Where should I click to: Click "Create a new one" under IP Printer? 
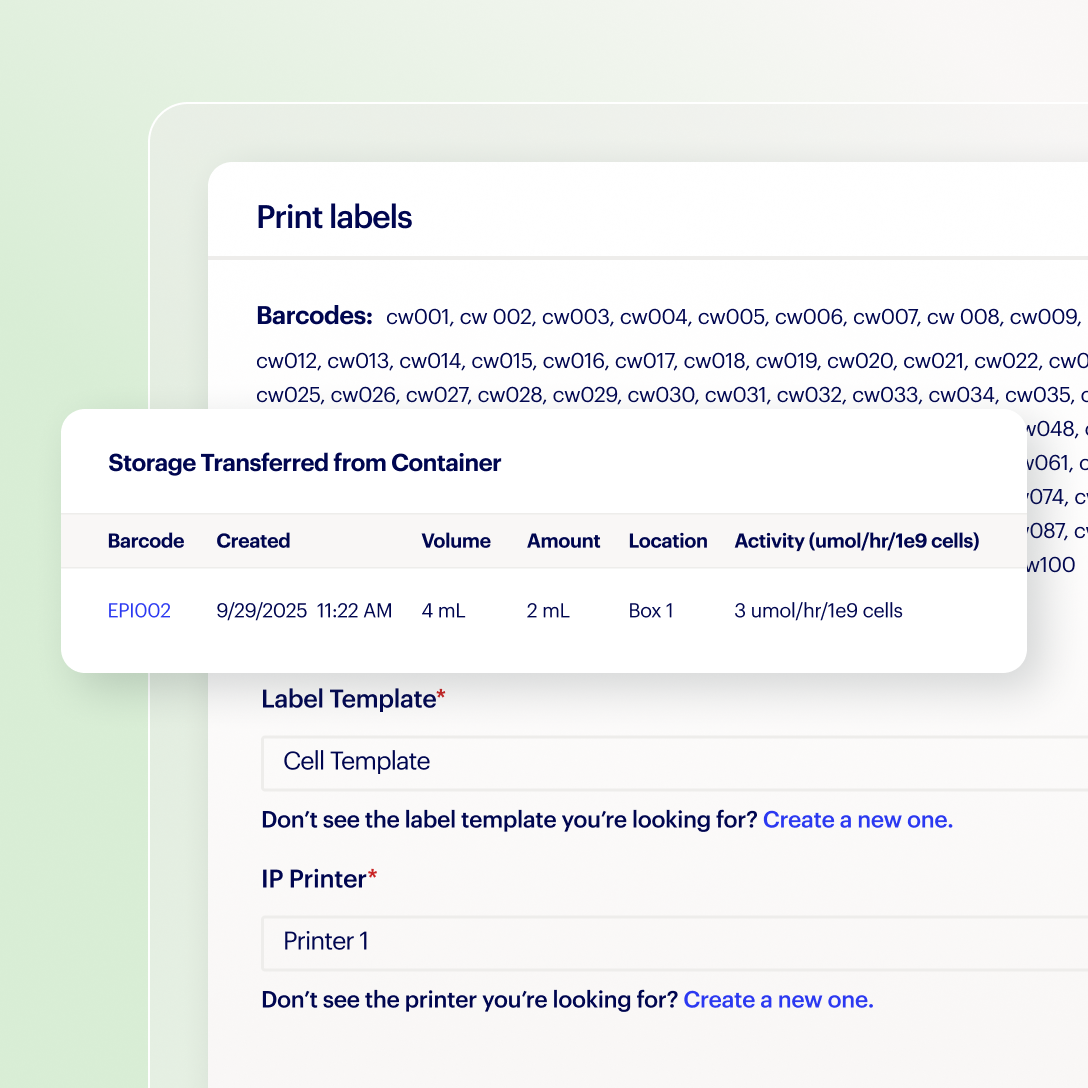778,999
